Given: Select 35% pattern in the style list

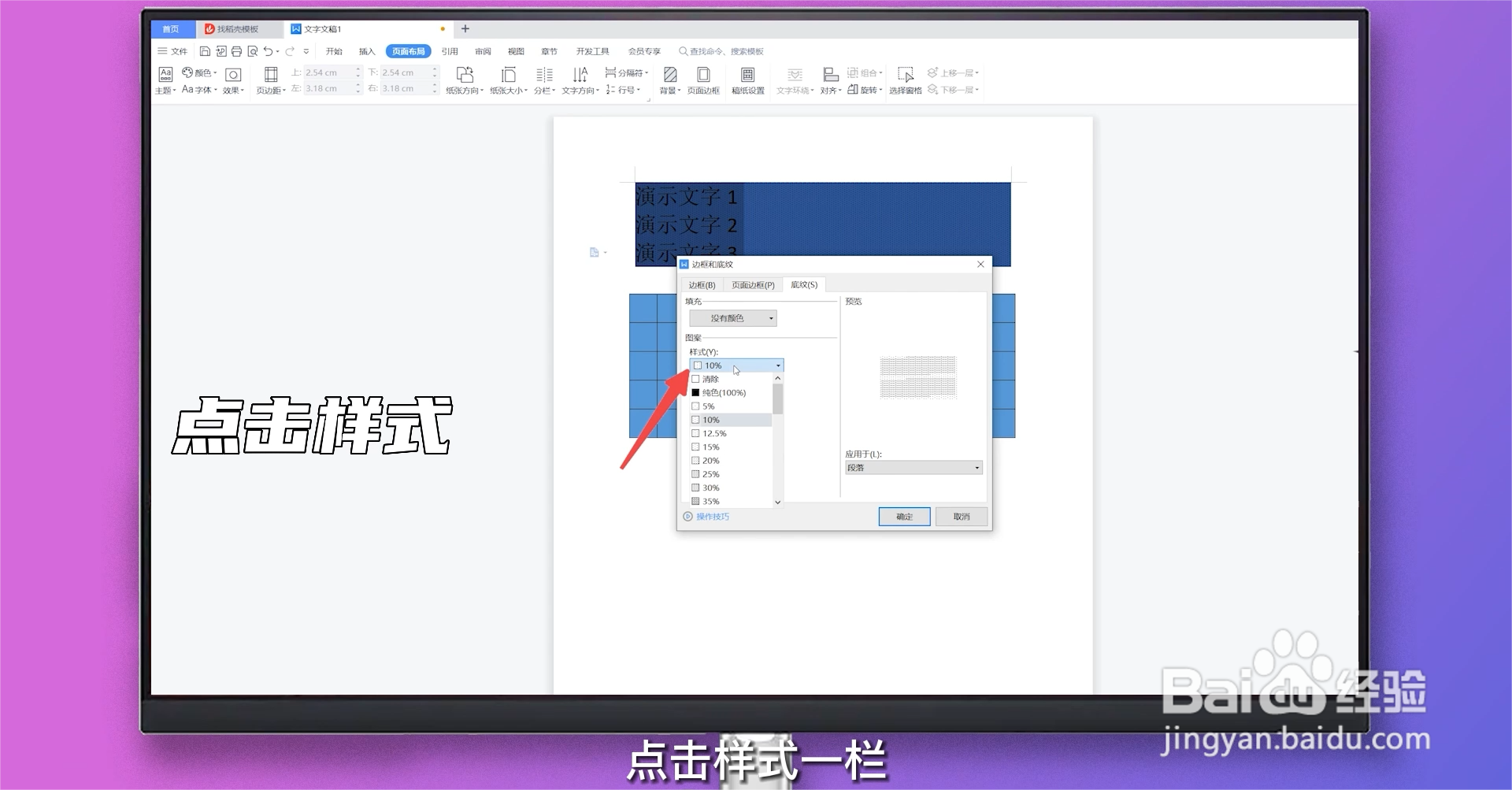Looking at the screenshot, I should (x=731, y=501).
